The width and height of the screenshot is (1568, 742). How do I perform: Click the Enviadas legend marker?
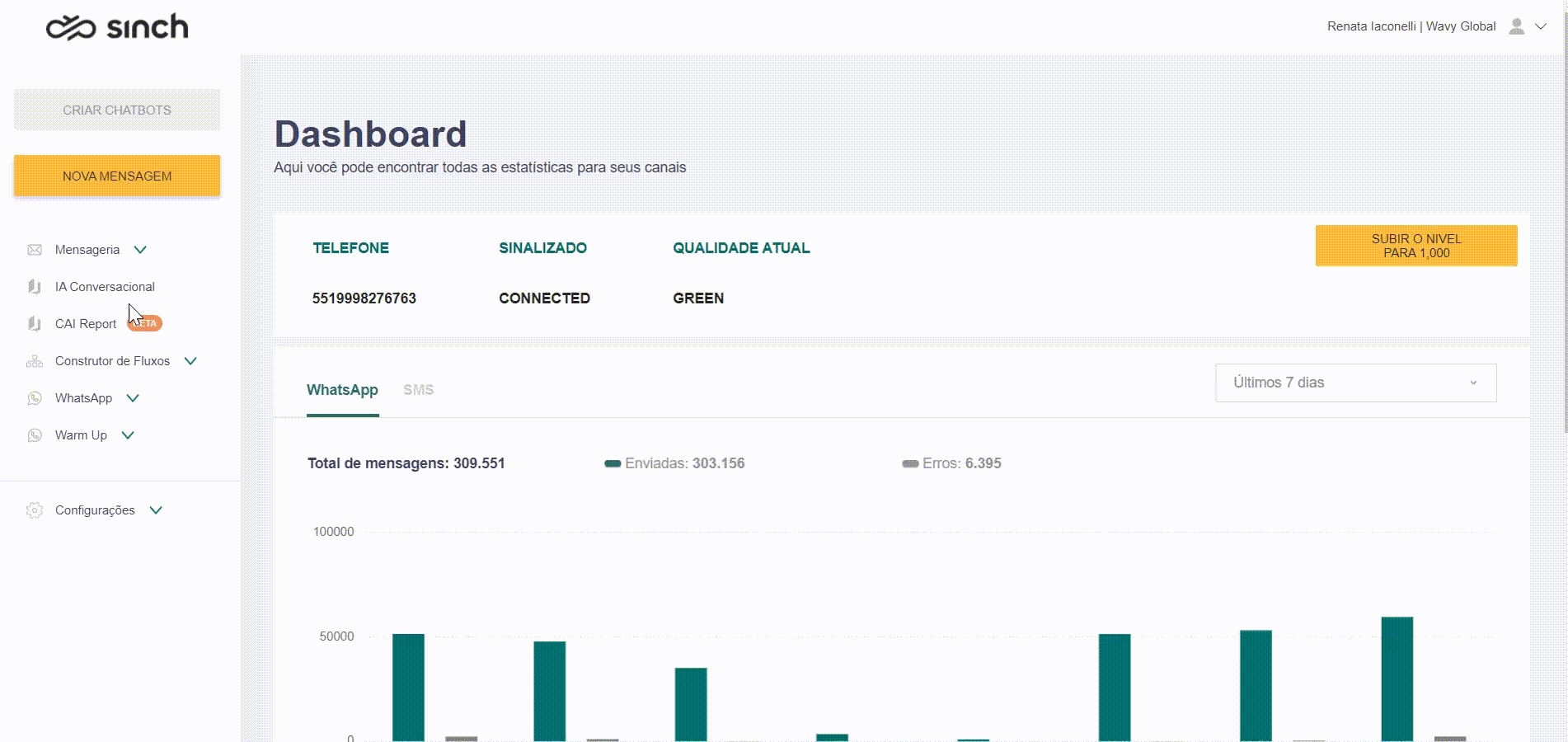click(613, 464)
